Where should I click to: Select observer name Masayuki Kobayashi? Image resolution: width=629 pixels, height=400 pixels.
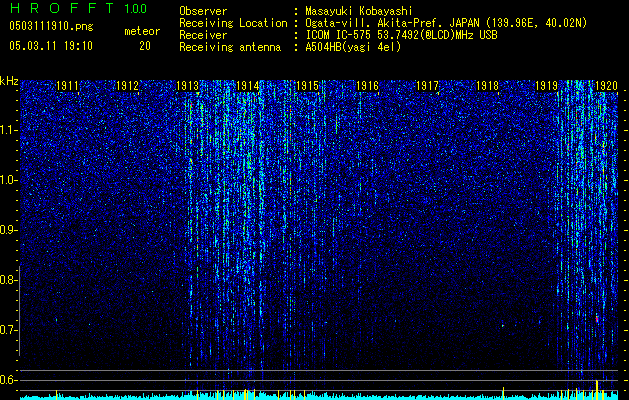click(x=359, y=11)
